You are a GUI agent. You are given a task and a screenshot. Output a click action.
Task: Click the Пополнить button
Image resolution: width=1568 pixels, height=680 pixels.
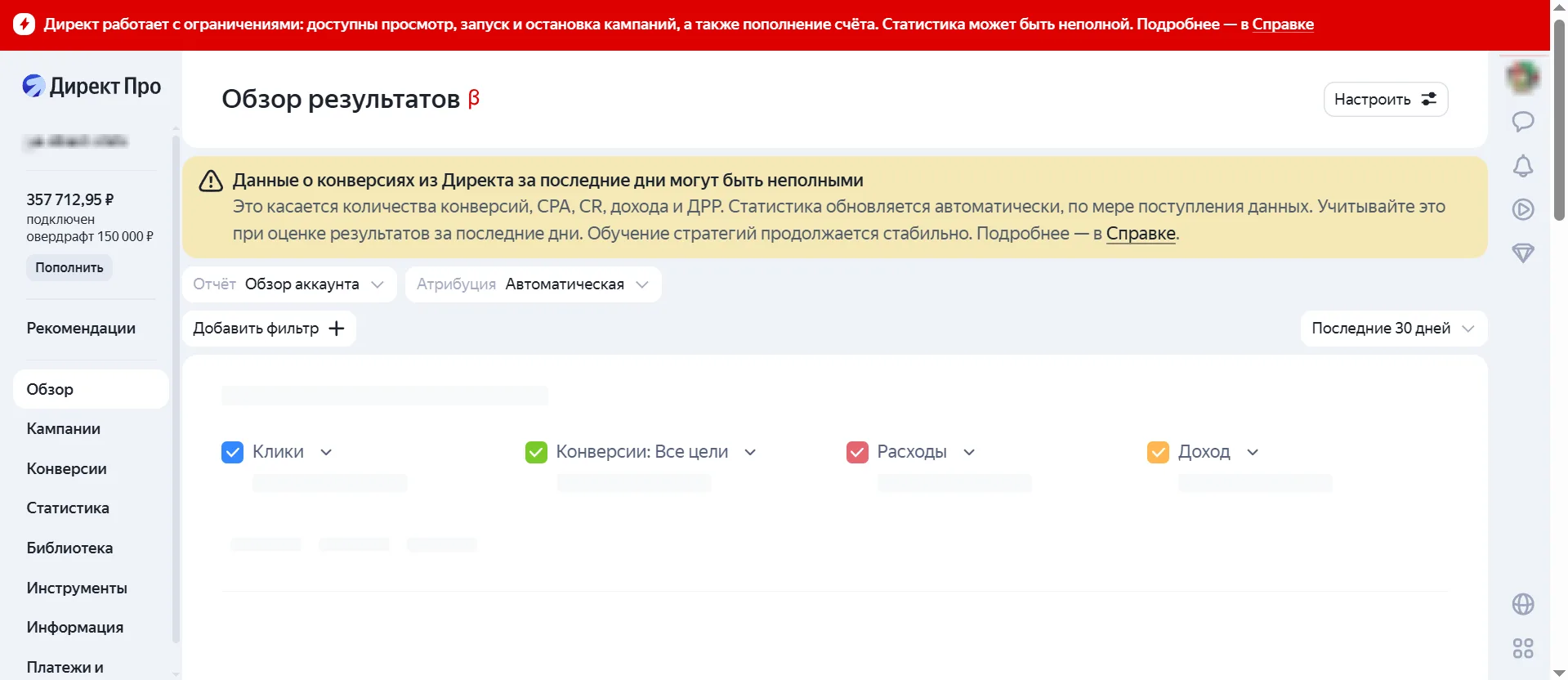(x=69, y=268)
